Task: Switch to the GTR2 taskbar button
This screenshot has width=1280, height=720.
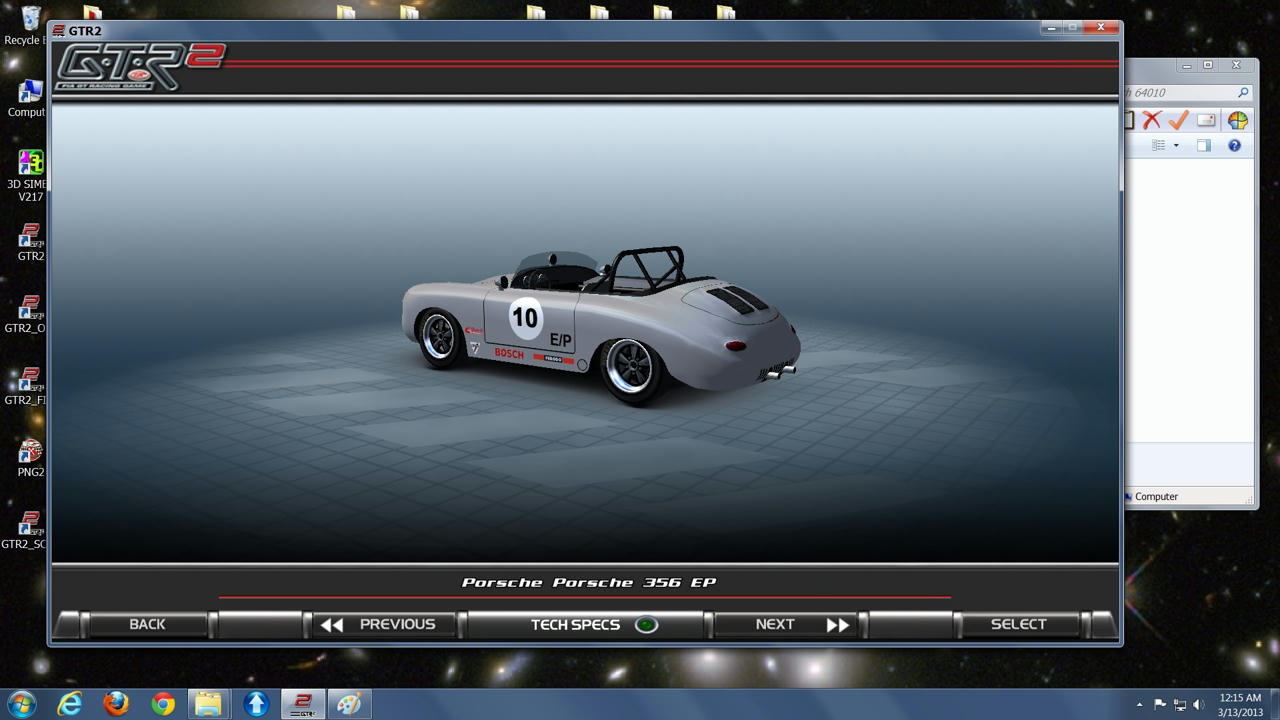Action: tap(301, 704)
